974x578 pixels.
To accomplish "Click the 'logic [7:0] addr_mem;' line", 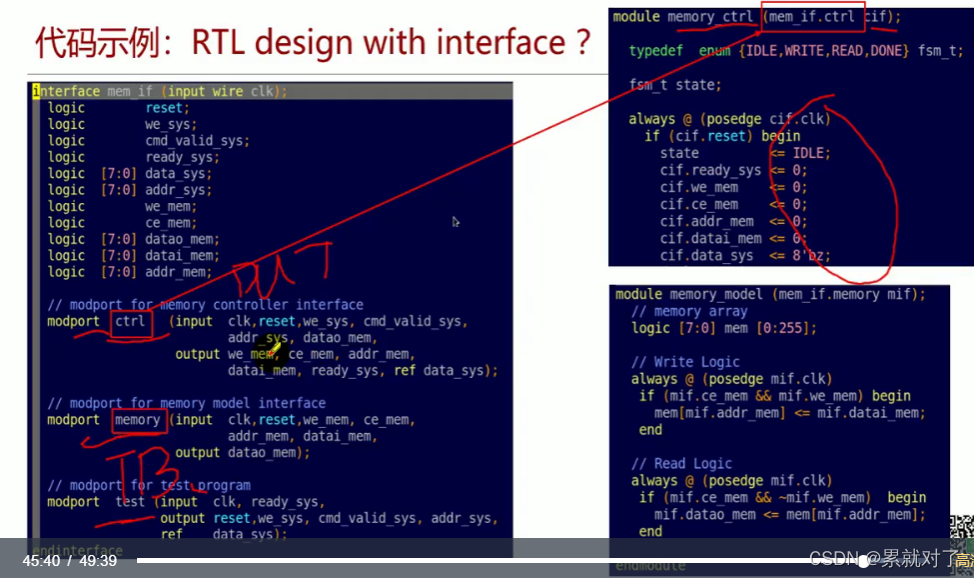I will (130, 272).
